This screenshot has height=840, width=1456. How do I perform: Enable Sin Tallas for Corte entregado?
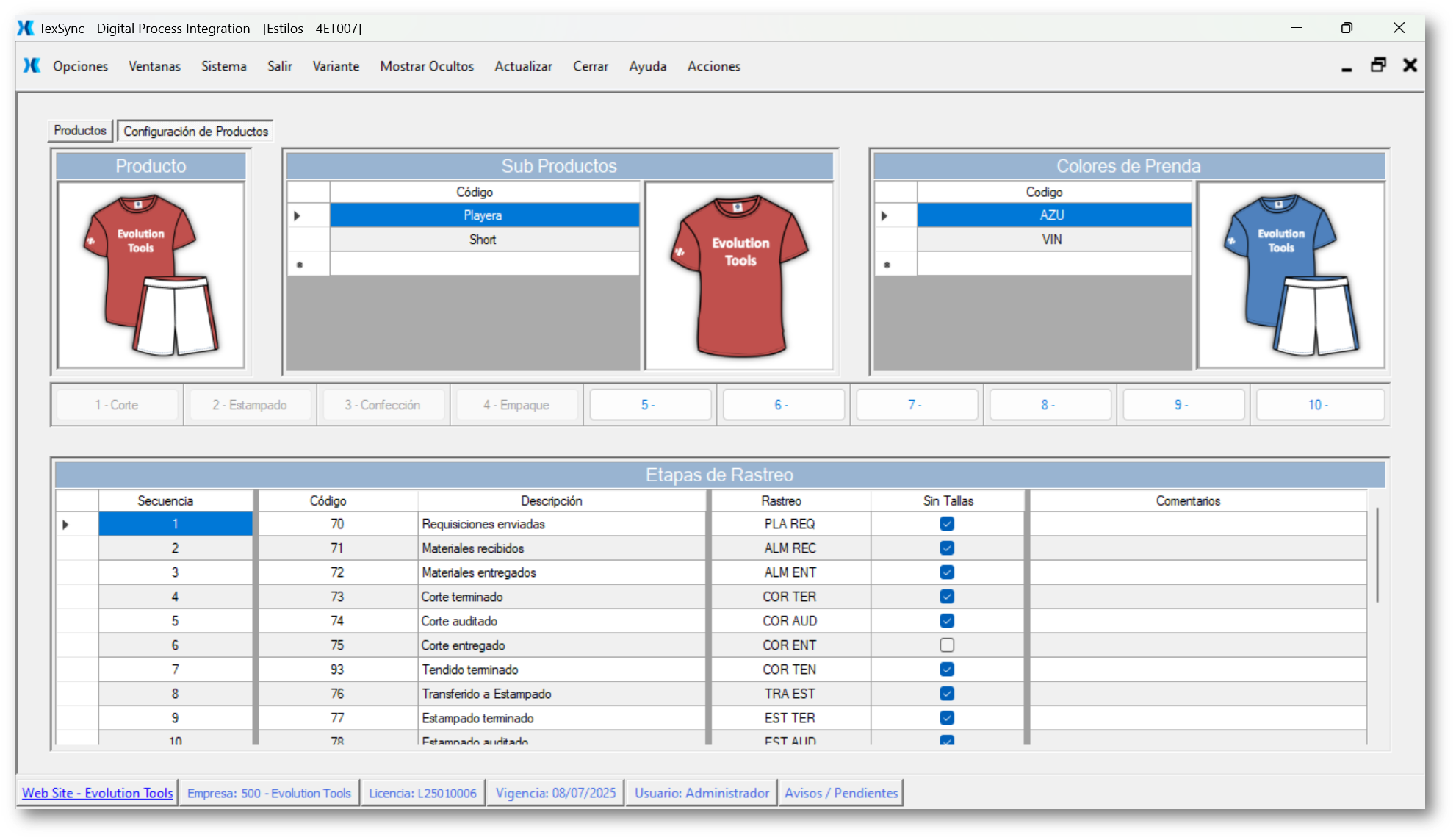(x=947, y=645)
